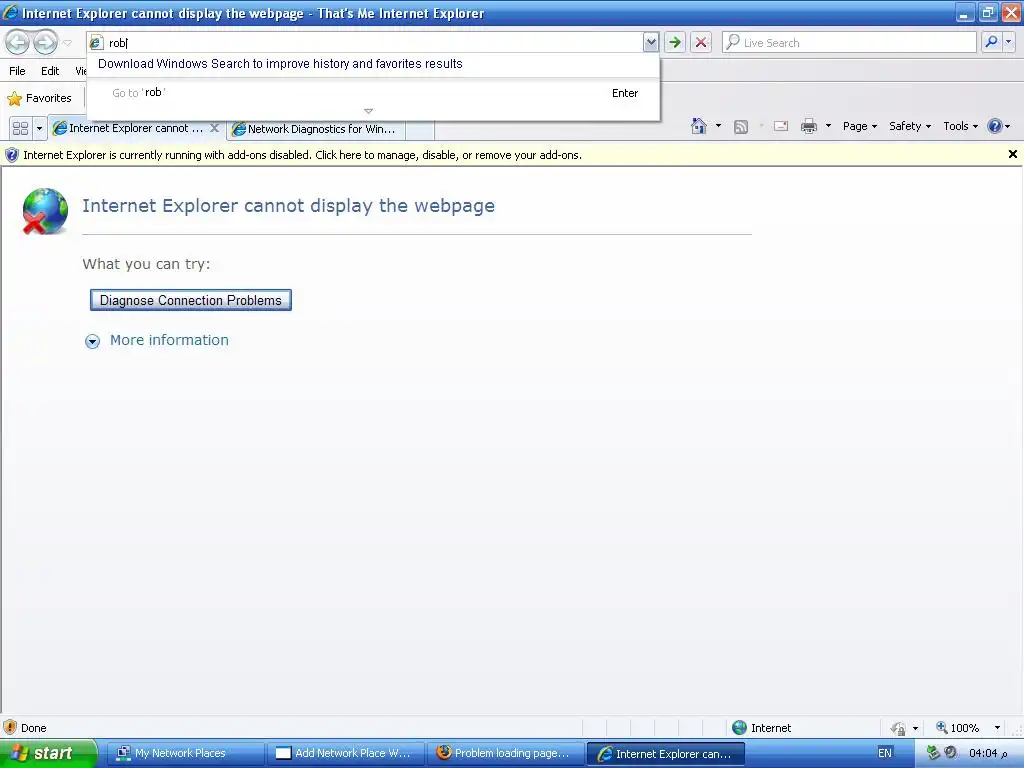Click the Protected Mode status icon
This screenshot has height=768, width=1024.
coord(899,728)
